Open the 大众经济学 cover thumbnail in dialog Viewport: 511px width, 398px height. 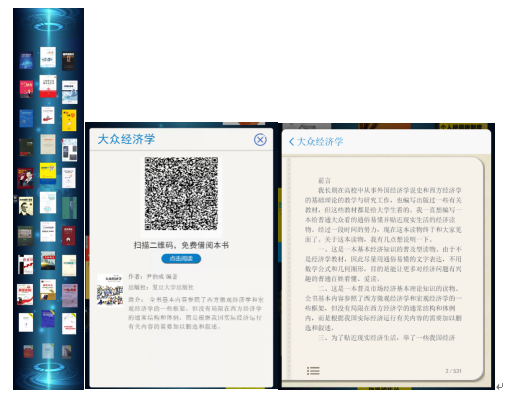click(x=110, y=289)
